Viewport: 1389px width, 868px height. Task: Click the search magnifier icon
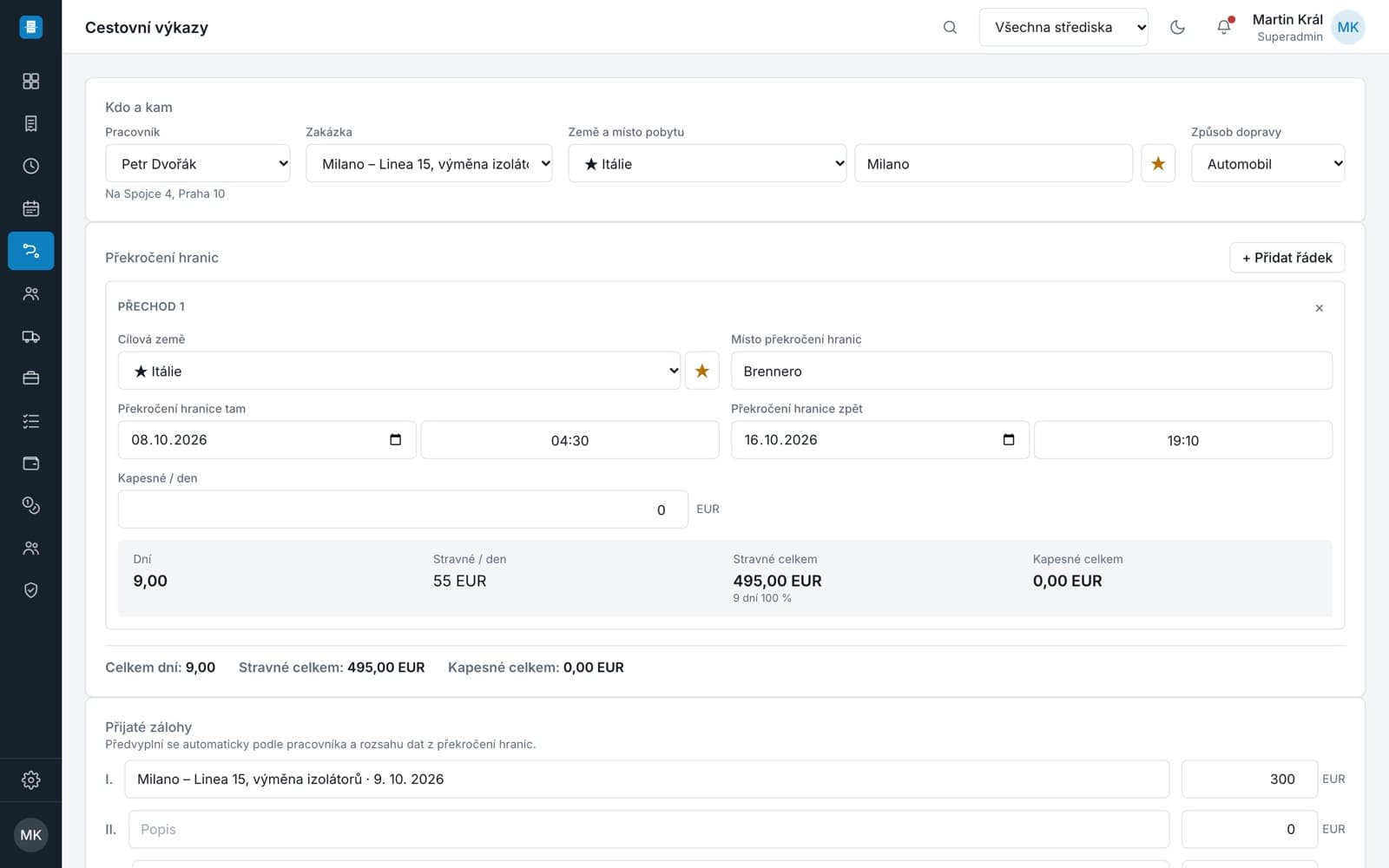coord(950,27)
